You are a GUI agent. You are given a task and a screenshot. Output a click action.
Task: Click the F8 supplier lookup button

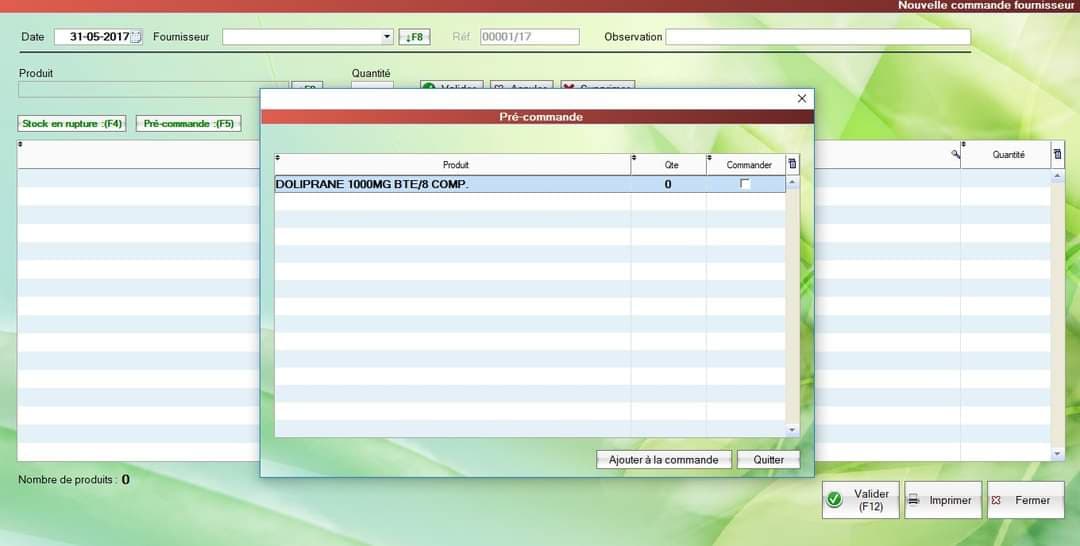[x=415, y=37]
